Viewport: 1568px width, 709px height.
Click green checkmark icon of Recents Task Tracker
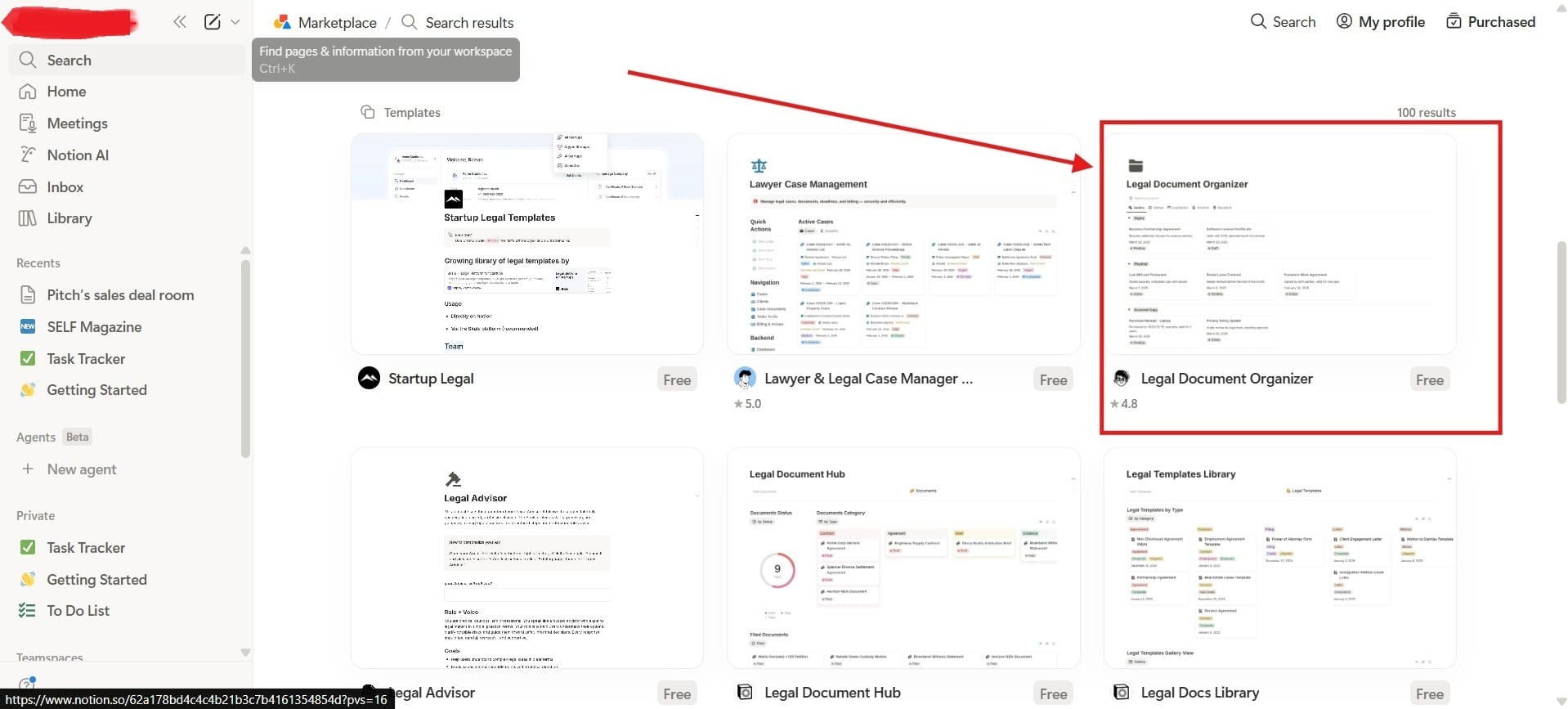[x=28, y=358]
